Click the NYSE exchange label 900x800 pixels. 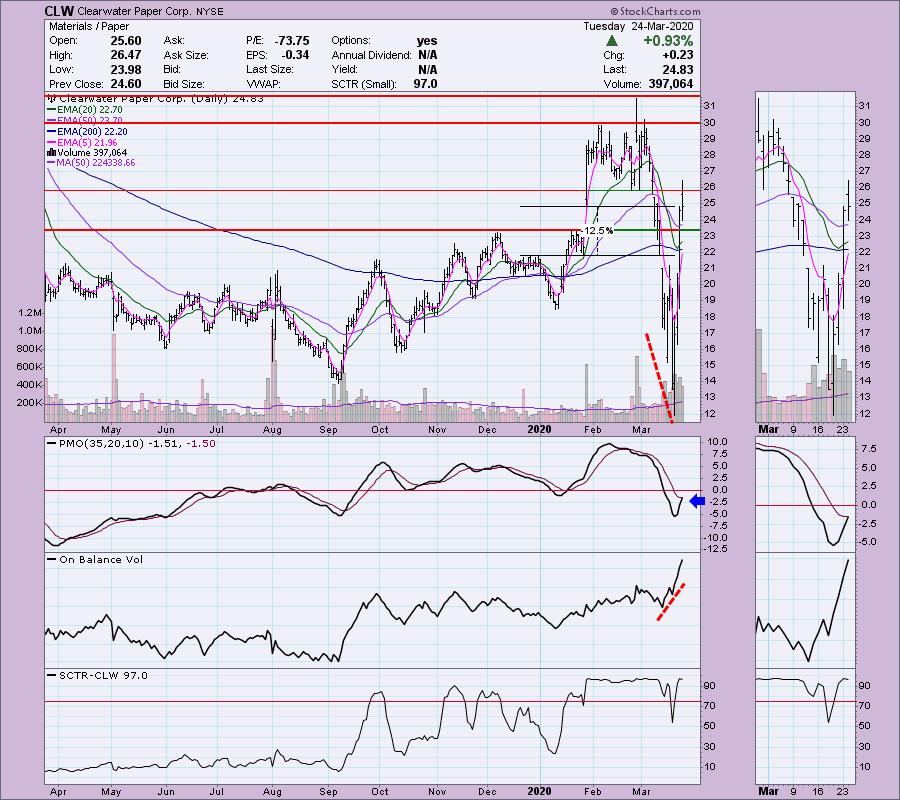pos(208,11)
